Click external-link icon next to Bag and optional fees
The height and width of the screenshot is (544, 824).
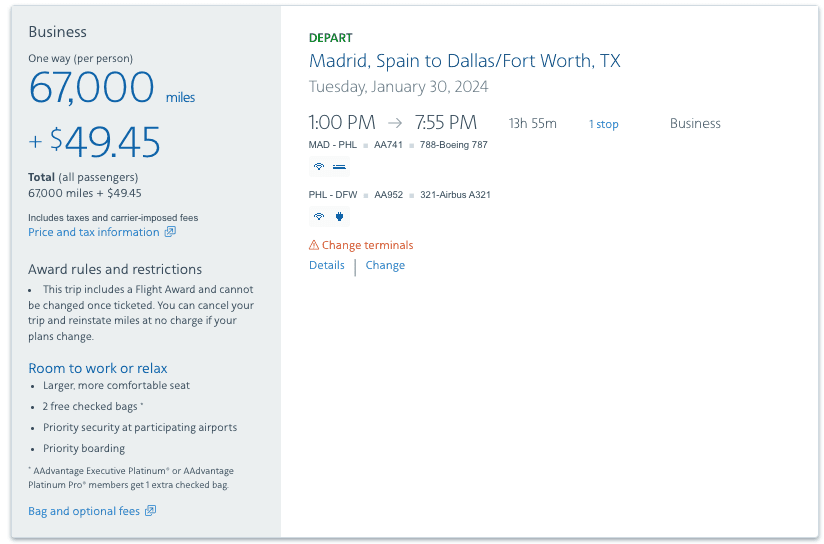pos(151,510)
